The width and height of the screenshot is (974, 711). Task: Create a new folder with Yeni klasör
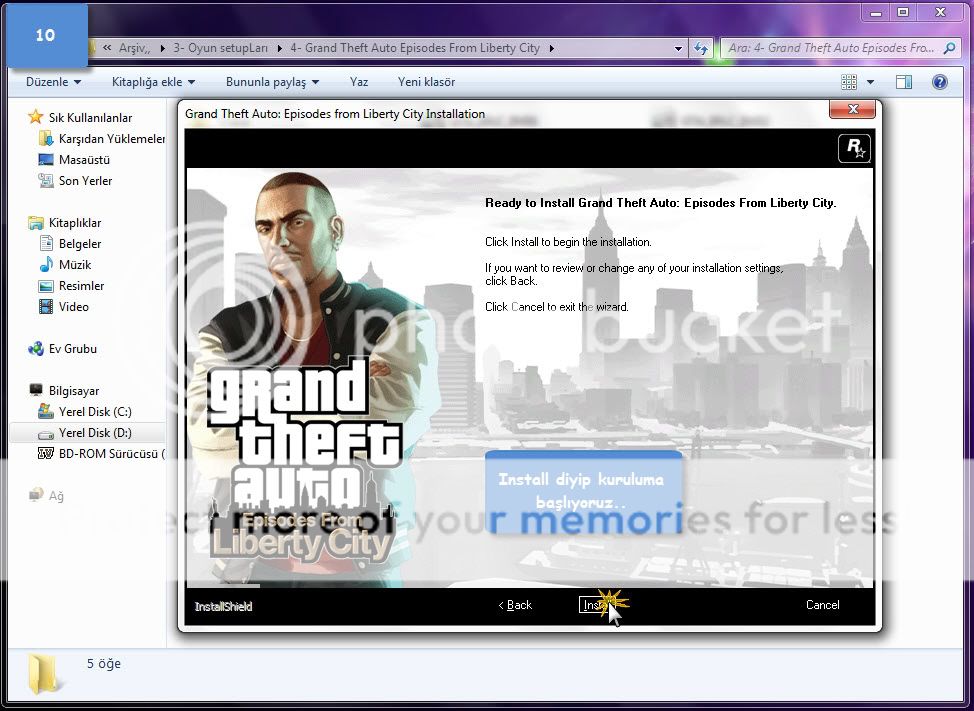[x=426, y=82]
